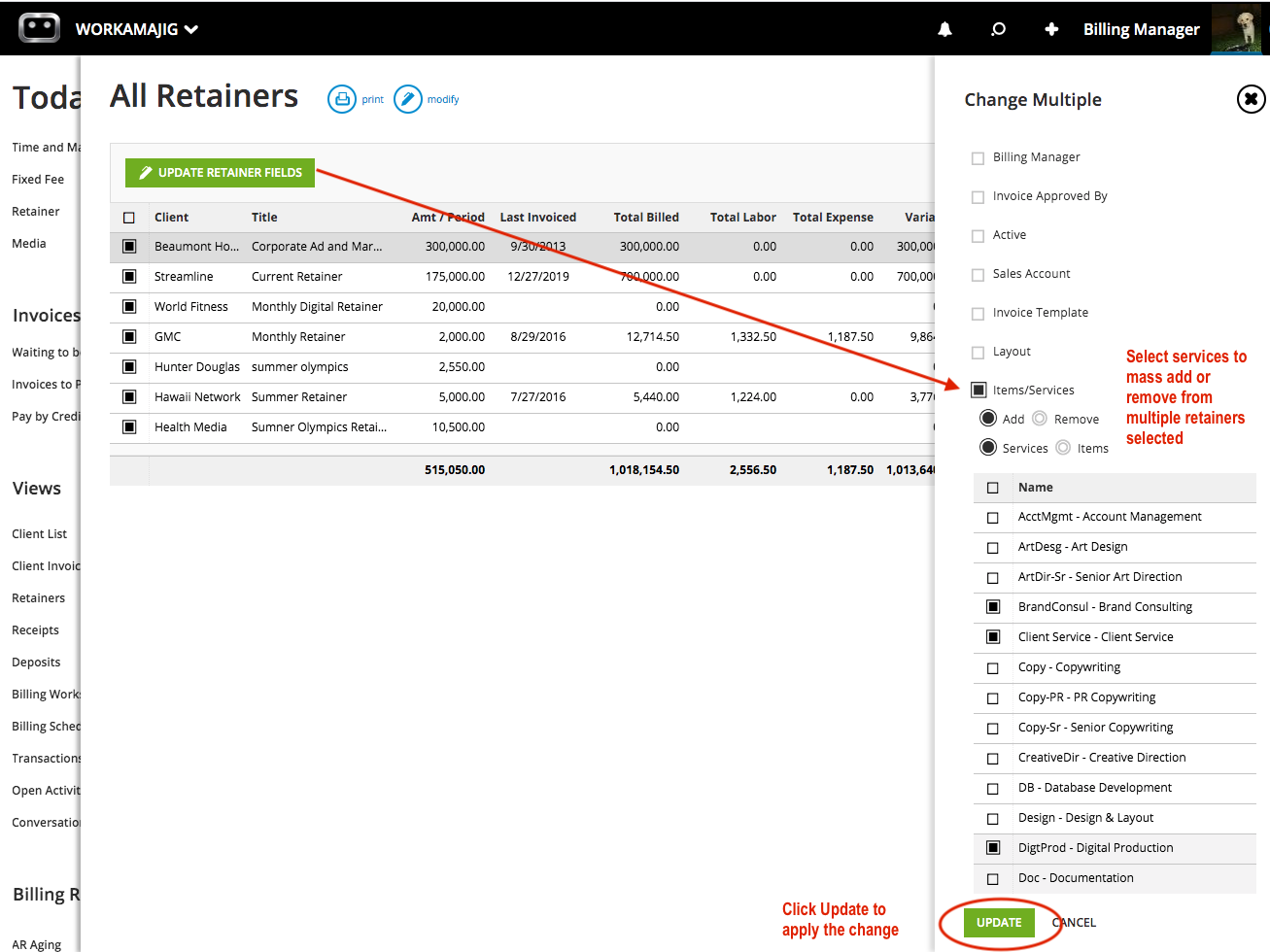Viewport: 1270px width, 952px height.
Task: Open Media sidebar item
Action: point(29,244)
